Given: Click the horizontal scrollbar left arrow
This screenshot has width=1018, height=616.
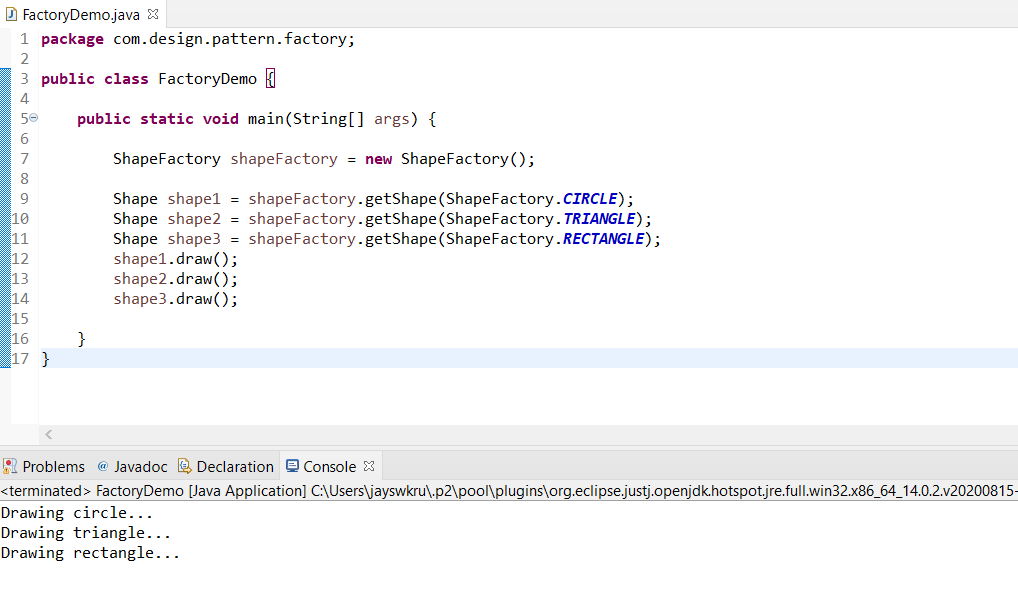Looking at the screenshot, I should [x=49, y=434].
